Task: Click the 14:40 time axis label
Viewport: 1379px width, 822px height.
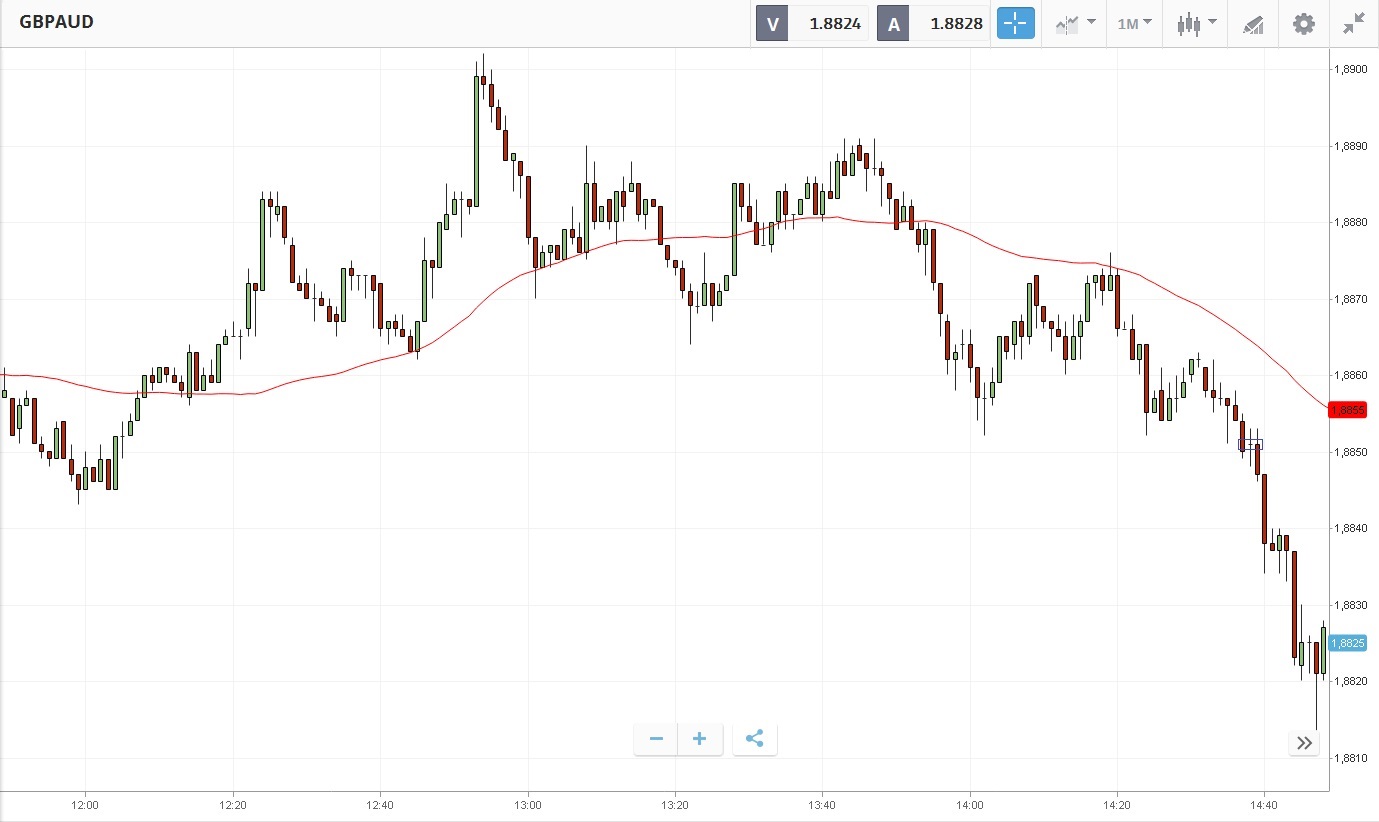Action: point(1264,804)
